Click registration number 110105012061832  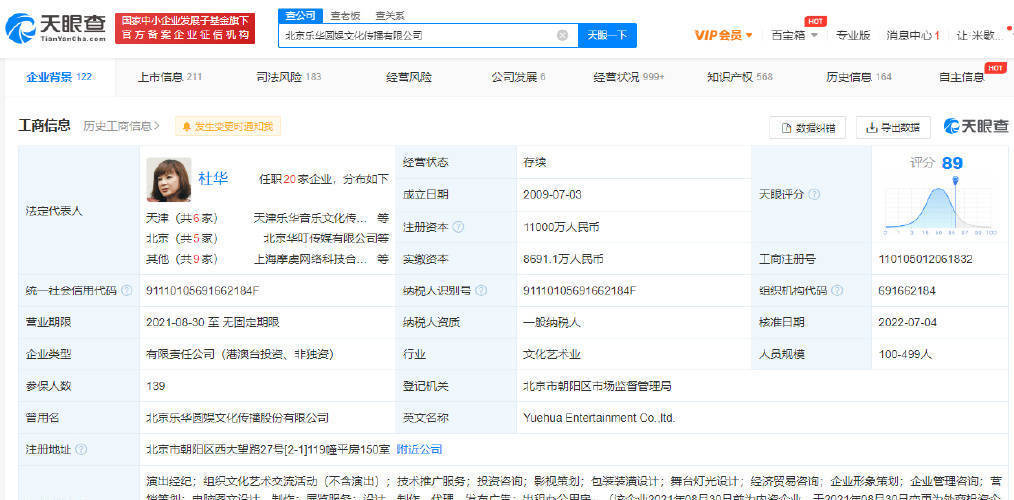(925, 259)
